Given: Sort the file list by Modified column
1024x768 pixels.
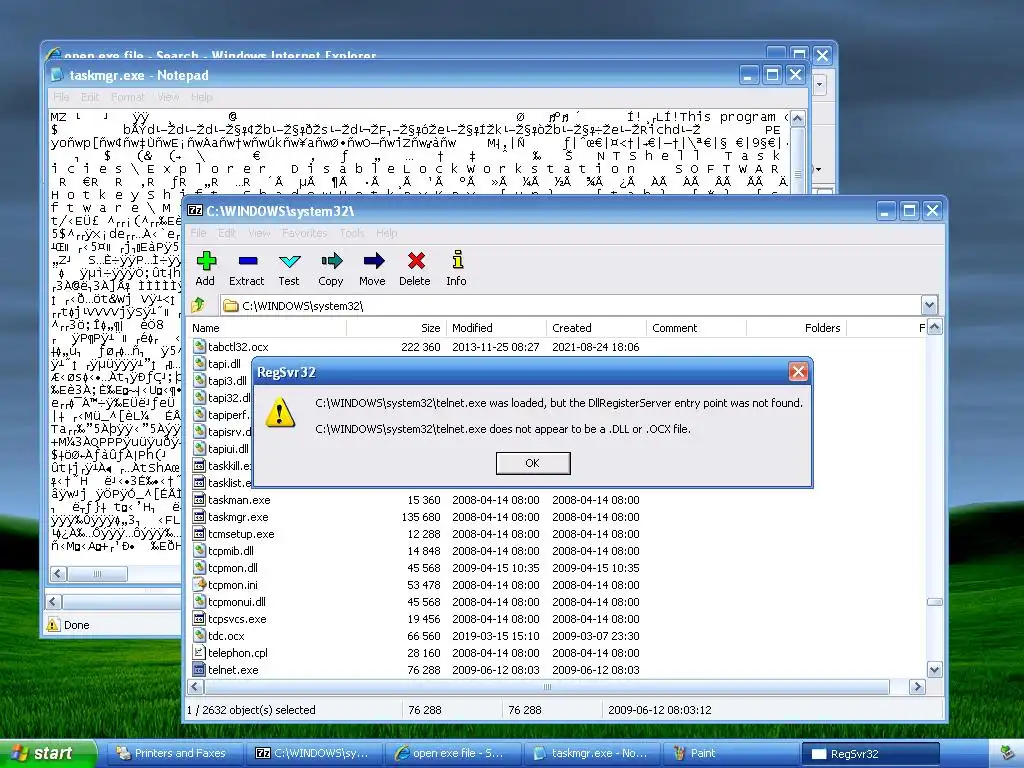Looking at the screenshot, I should click(496, 328).
